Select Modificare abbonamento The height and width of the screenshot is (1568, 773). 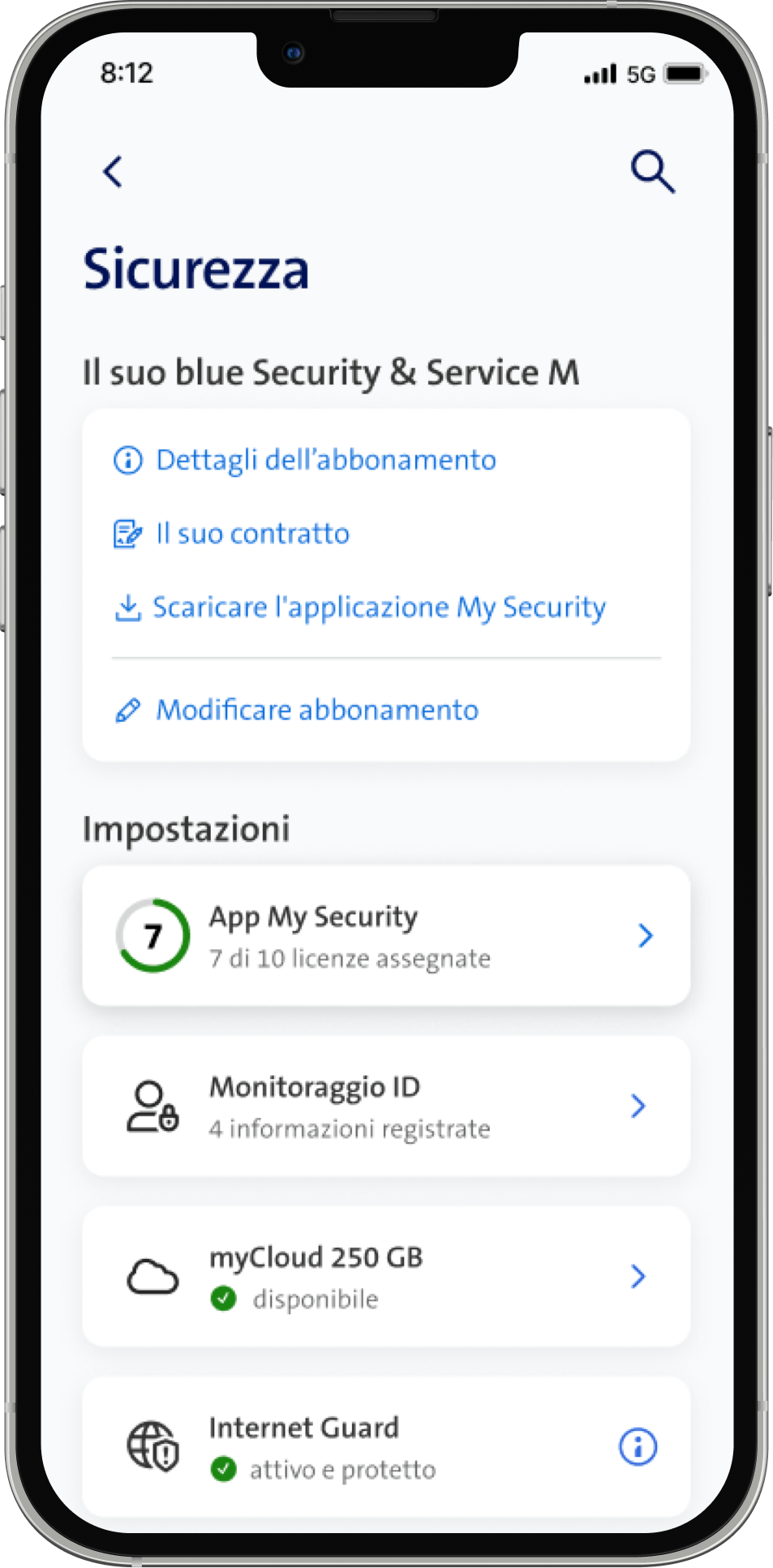[x=317, y=711]
